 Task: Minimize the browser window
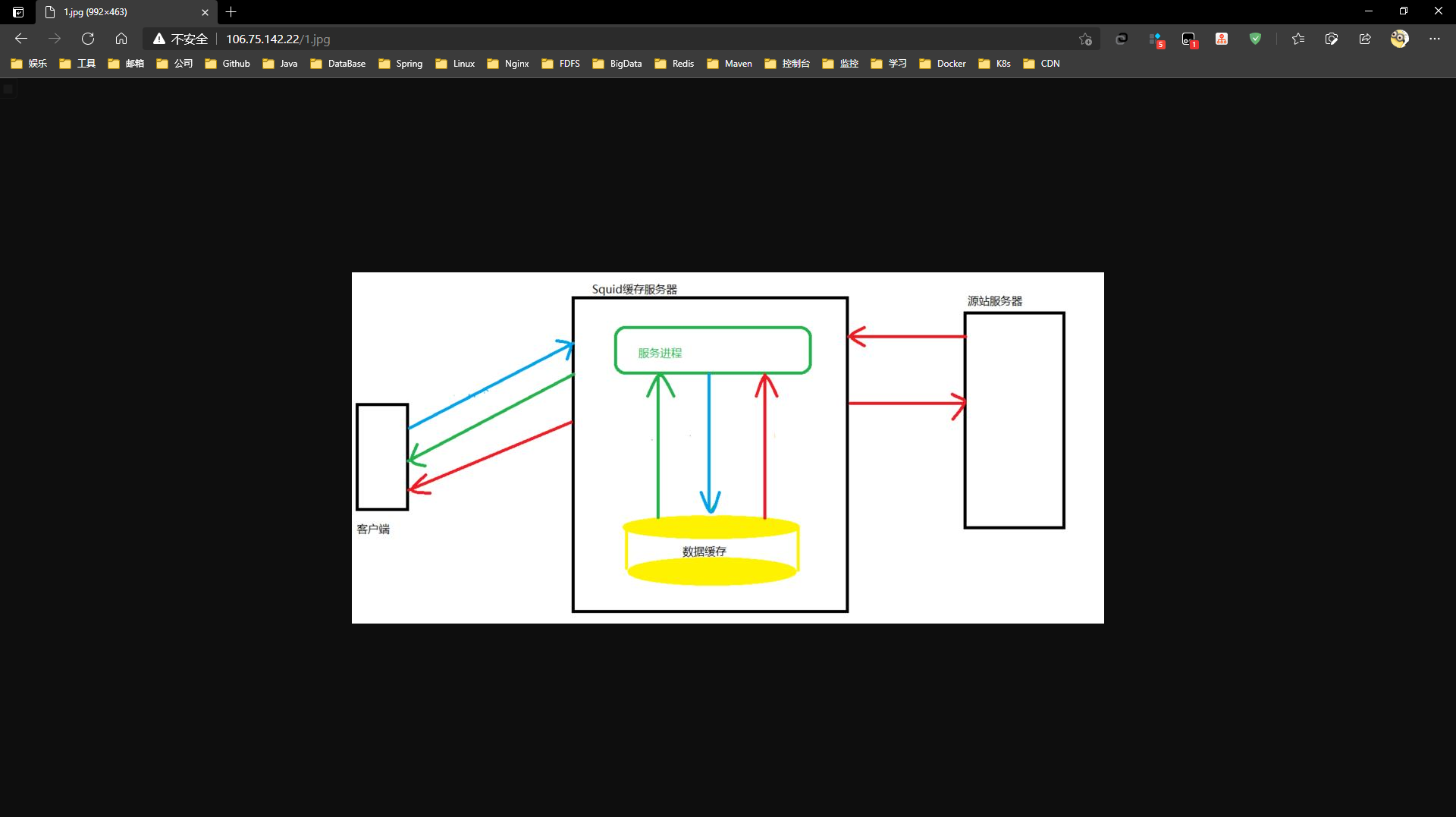click(x=1369, y=11)
